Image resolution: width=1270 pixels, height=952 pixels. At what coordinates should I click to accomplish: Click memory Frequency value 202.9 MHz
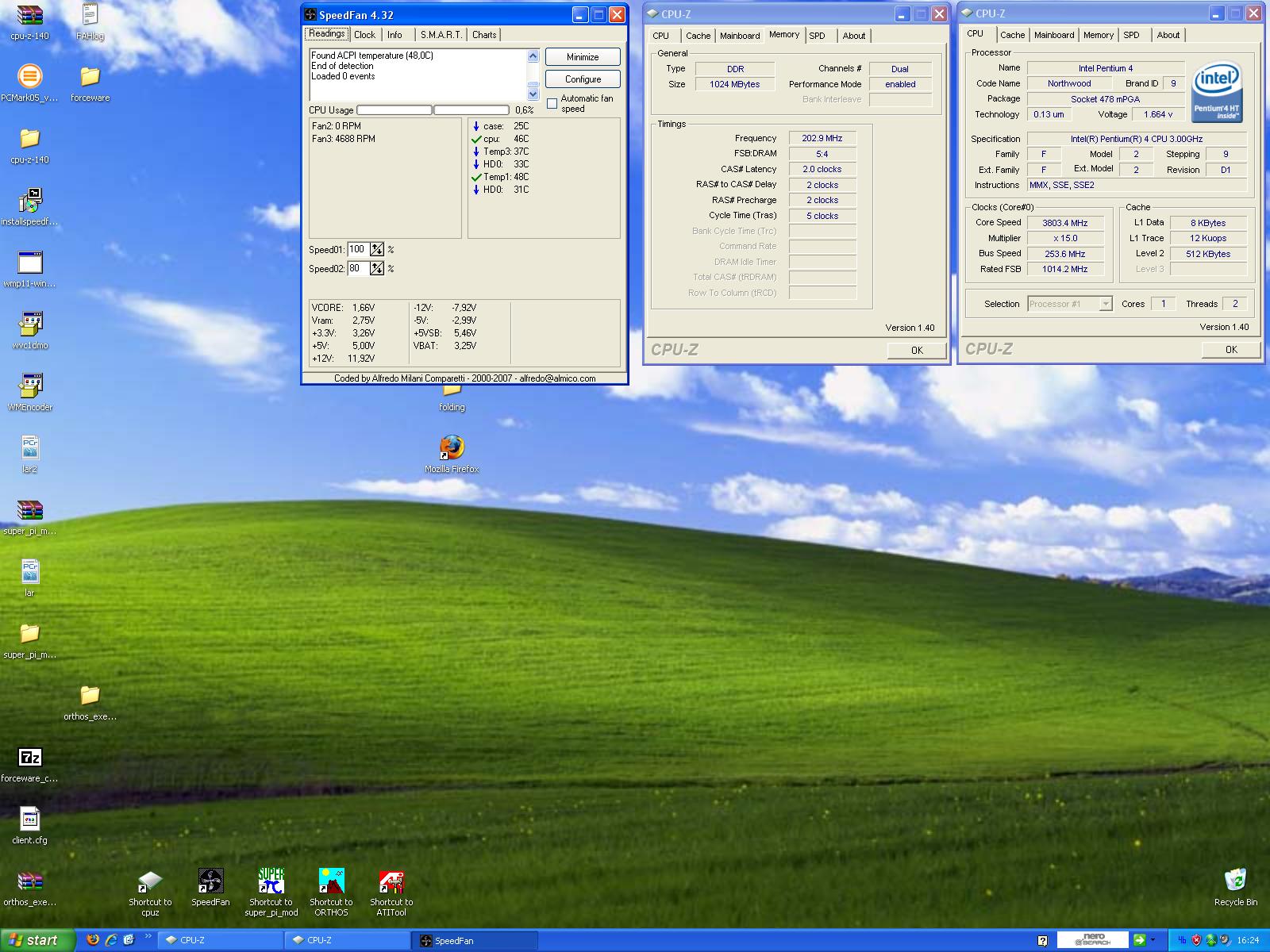click(x=822, y=138)
